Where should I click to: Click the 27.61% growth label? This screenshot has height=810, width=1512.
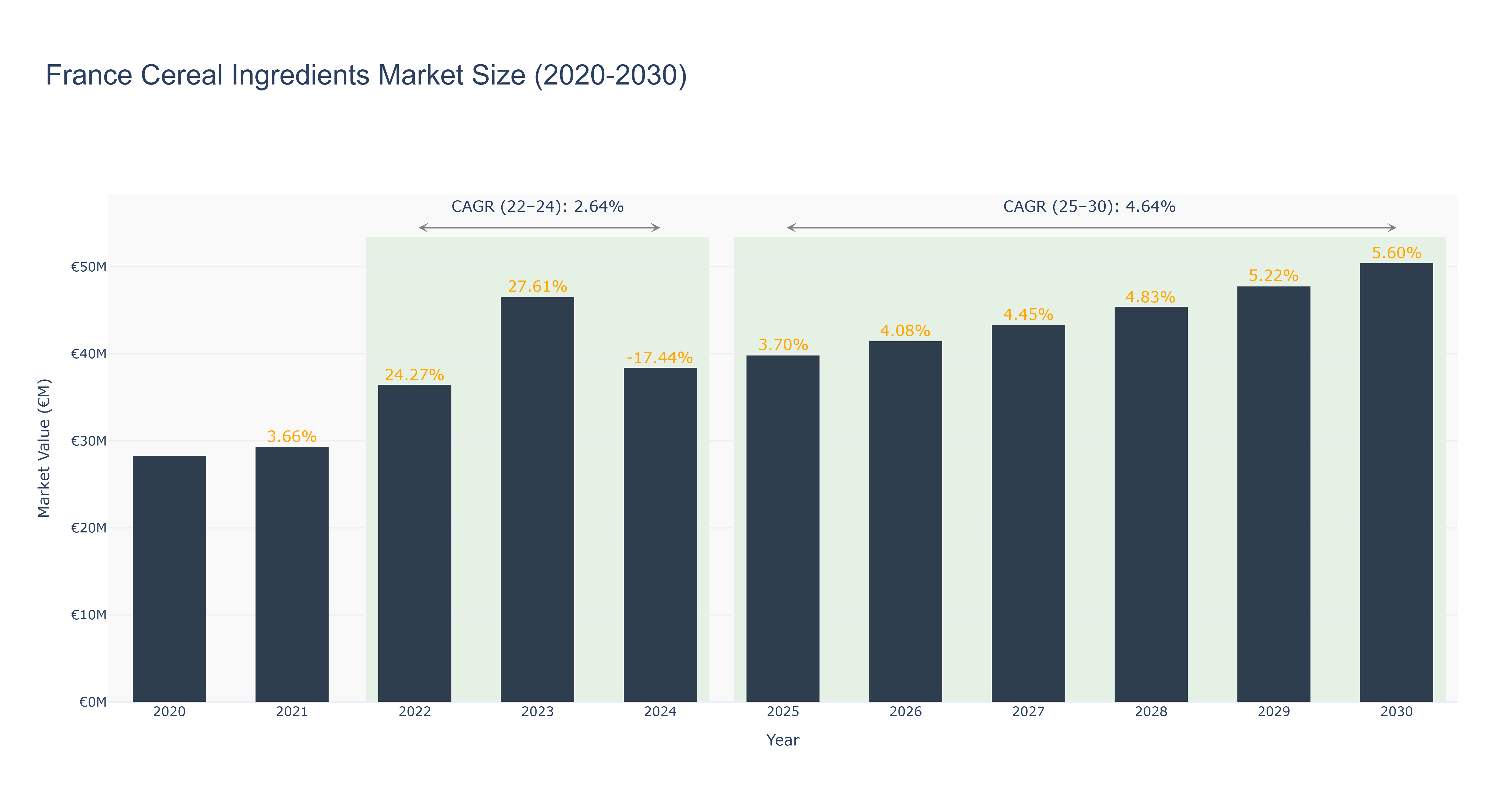(537, 286)
